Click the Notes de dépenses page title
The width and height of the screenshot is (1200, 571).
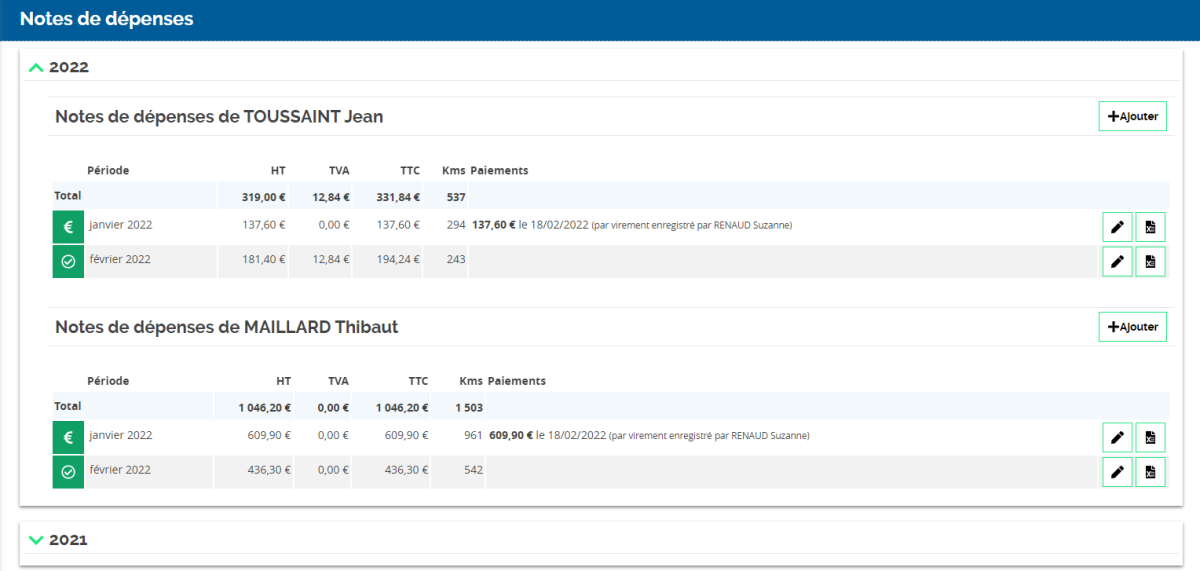point(107,19)
